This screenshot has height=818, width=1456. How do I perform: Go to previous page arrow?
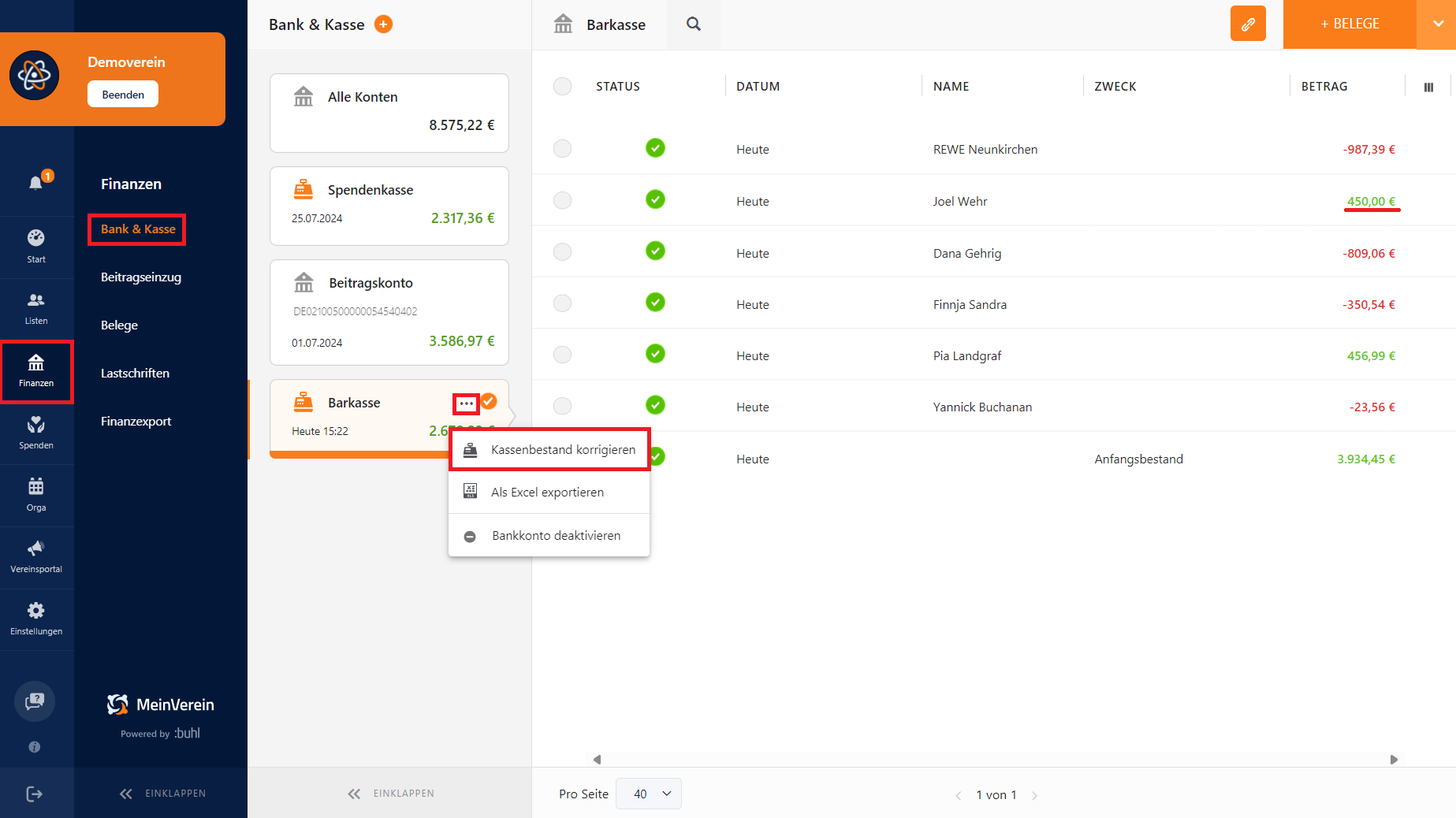pyautogui.click(x=959, y=795)
